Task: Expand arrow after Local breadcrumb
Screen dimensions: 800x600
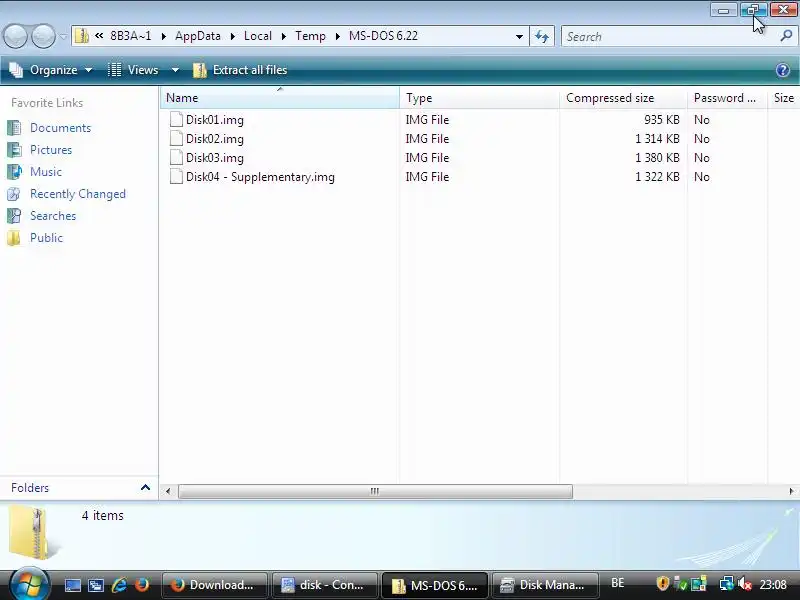Action: [x=284, y=36]
